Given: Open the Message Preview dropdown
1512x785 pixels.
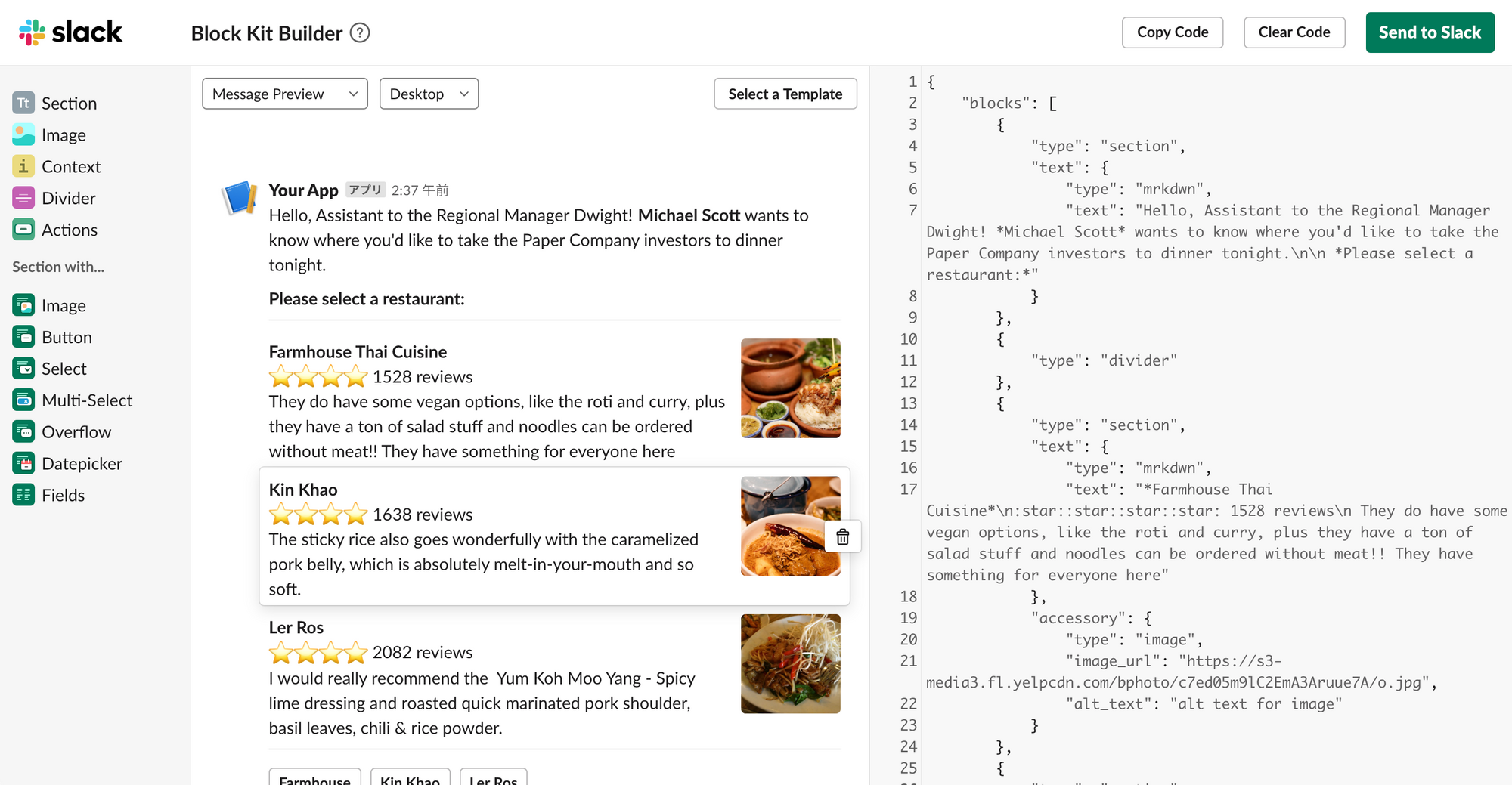Looking at the screenshot, I should click(x=284, y=94).
